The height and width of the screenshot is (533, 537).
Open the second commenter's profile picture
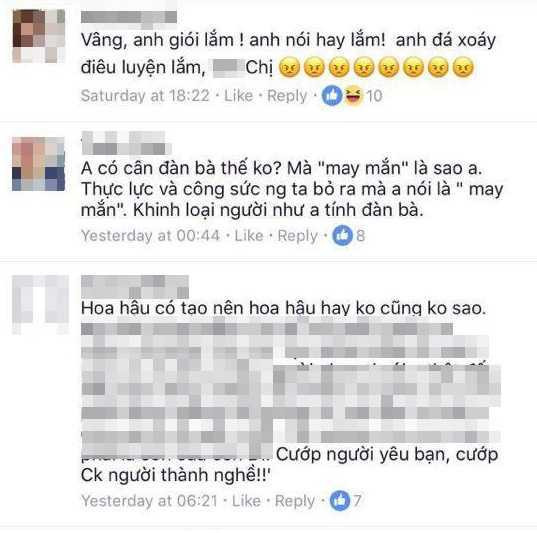(38, 164)
